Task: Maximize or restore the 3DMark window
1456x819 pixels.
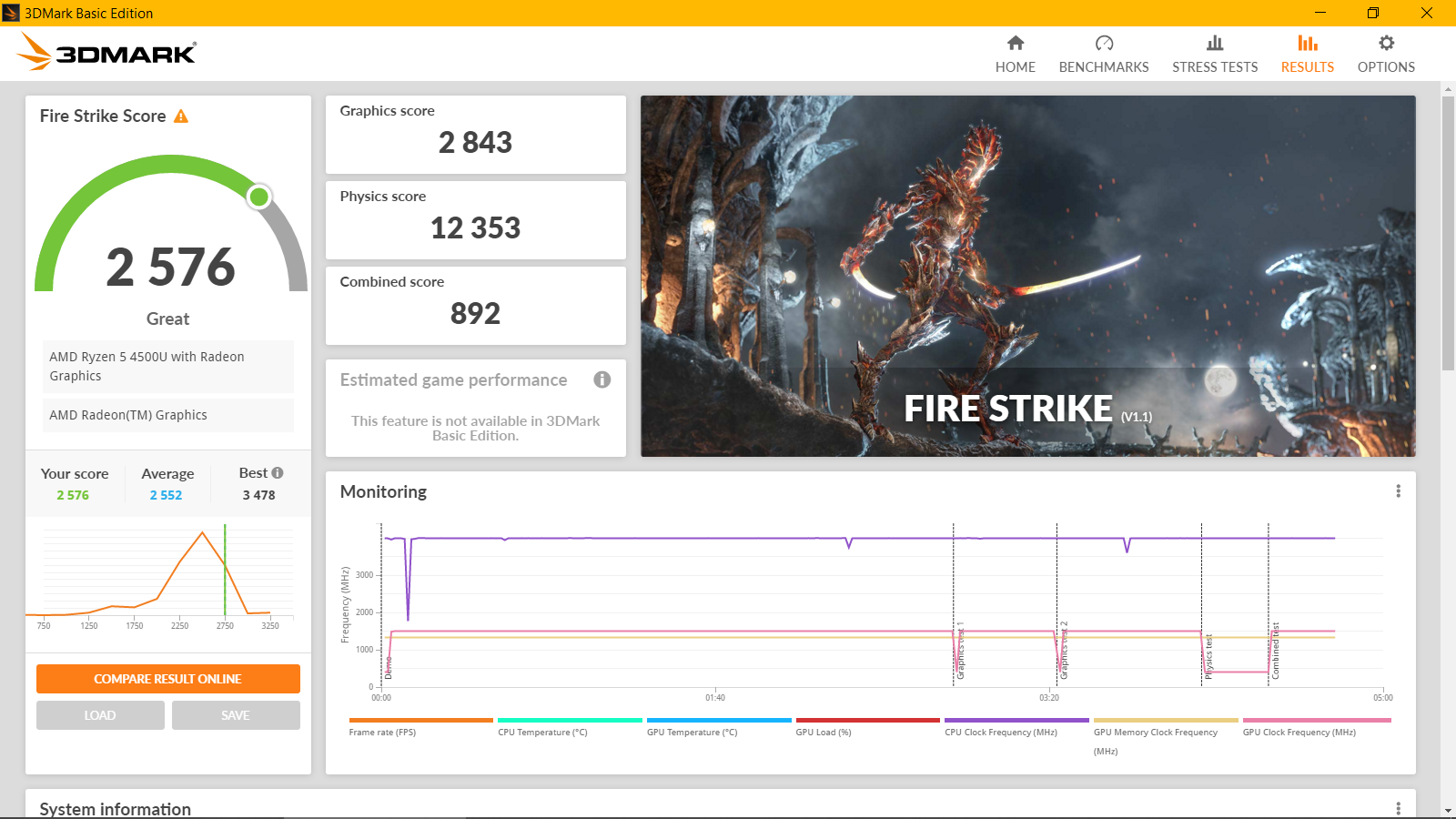Action: click(x=1373, y=13)
